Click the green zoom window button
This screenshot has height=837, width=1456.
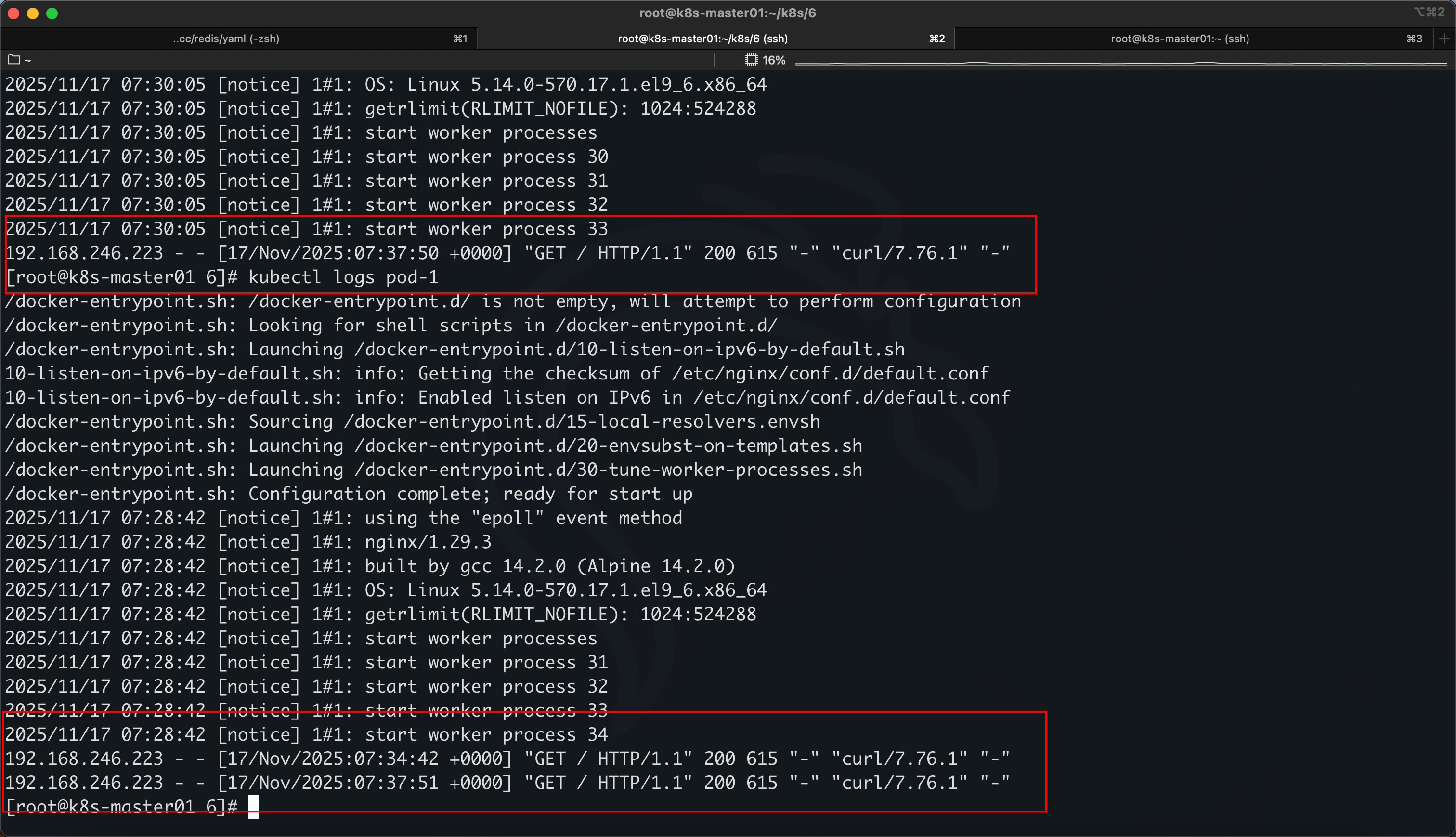click(x=52, y=13)
